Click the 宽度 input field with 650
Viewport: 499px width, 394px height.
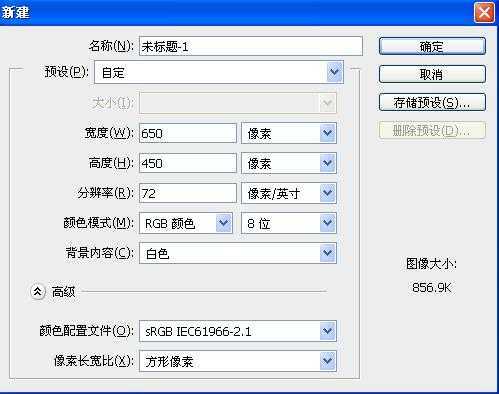click(188, 133)
